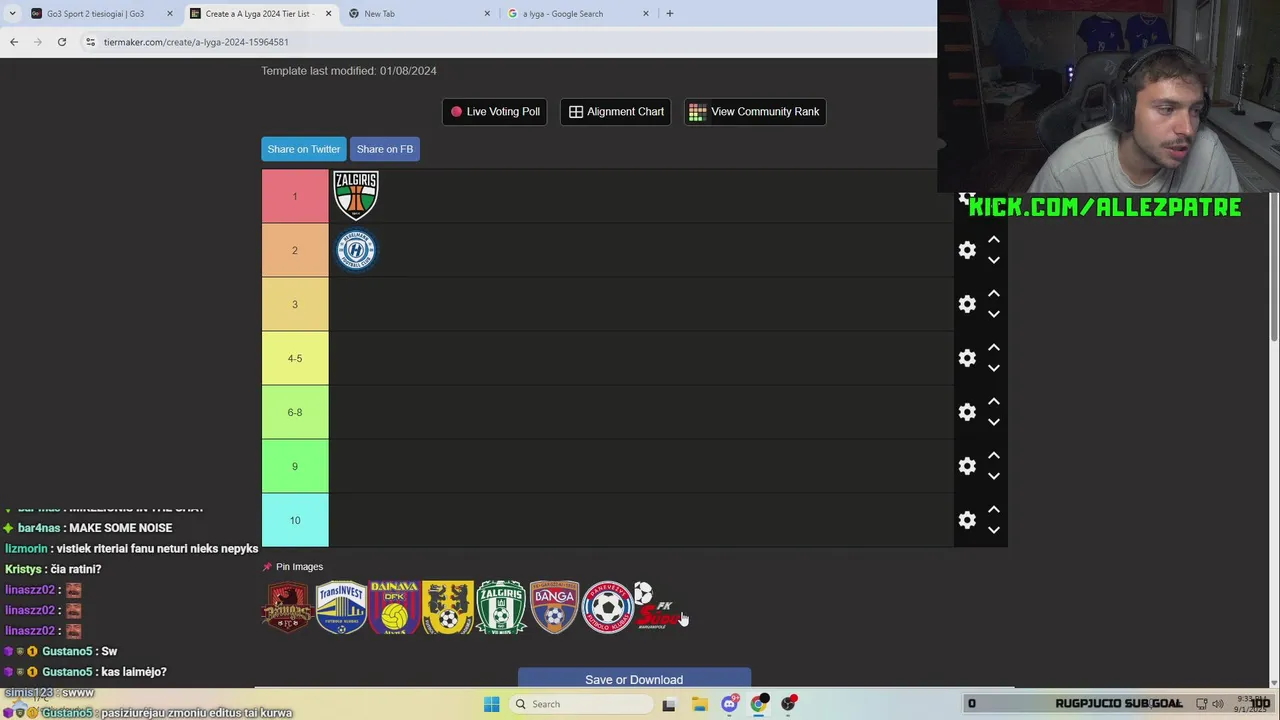Open Live Voting Poll
This screenshot has width=1280, height=720.
tap(495, 112)
